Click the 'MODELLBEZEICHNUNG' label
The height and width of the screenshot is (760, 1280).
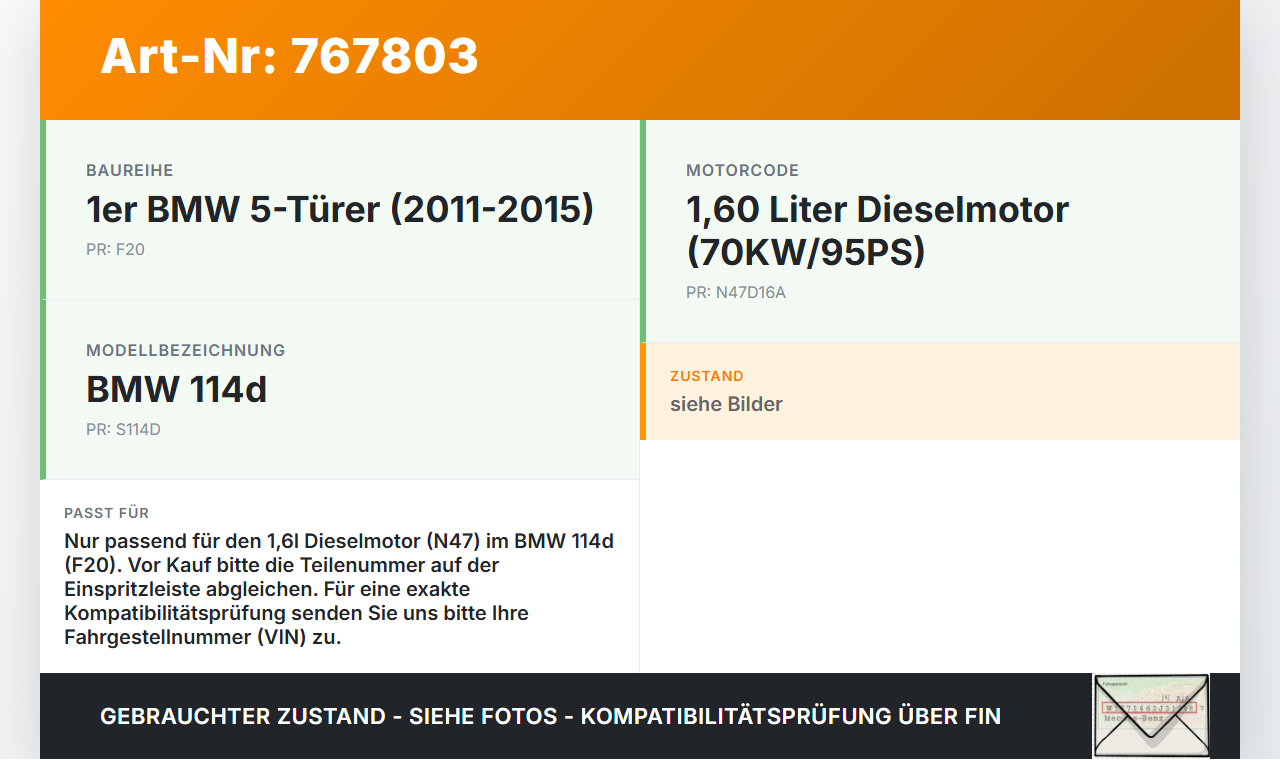point(186,351)
